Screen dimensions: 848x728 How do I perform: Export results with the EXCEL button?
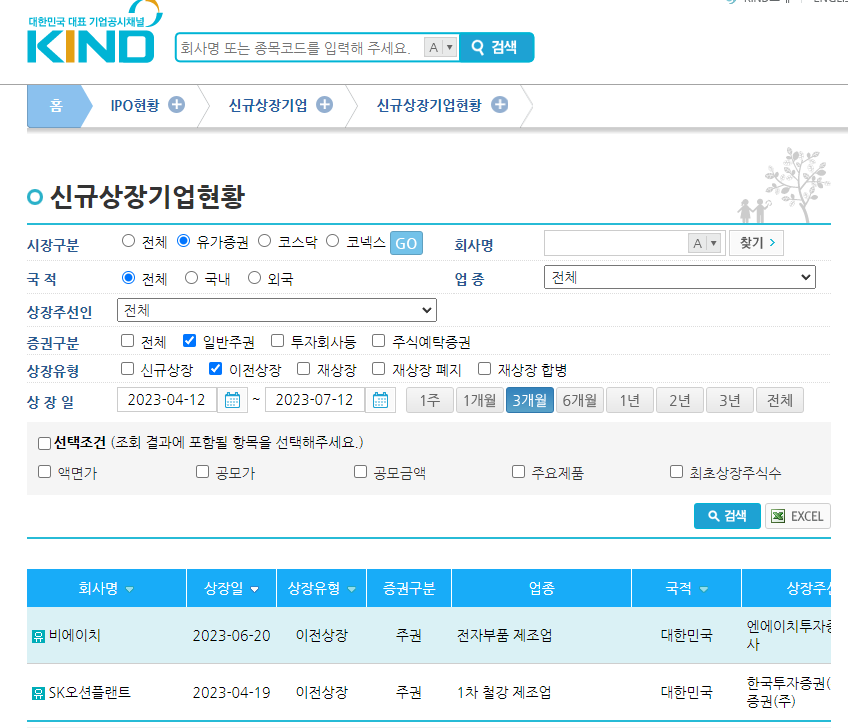pyautogui.click(x=797, y=516)
